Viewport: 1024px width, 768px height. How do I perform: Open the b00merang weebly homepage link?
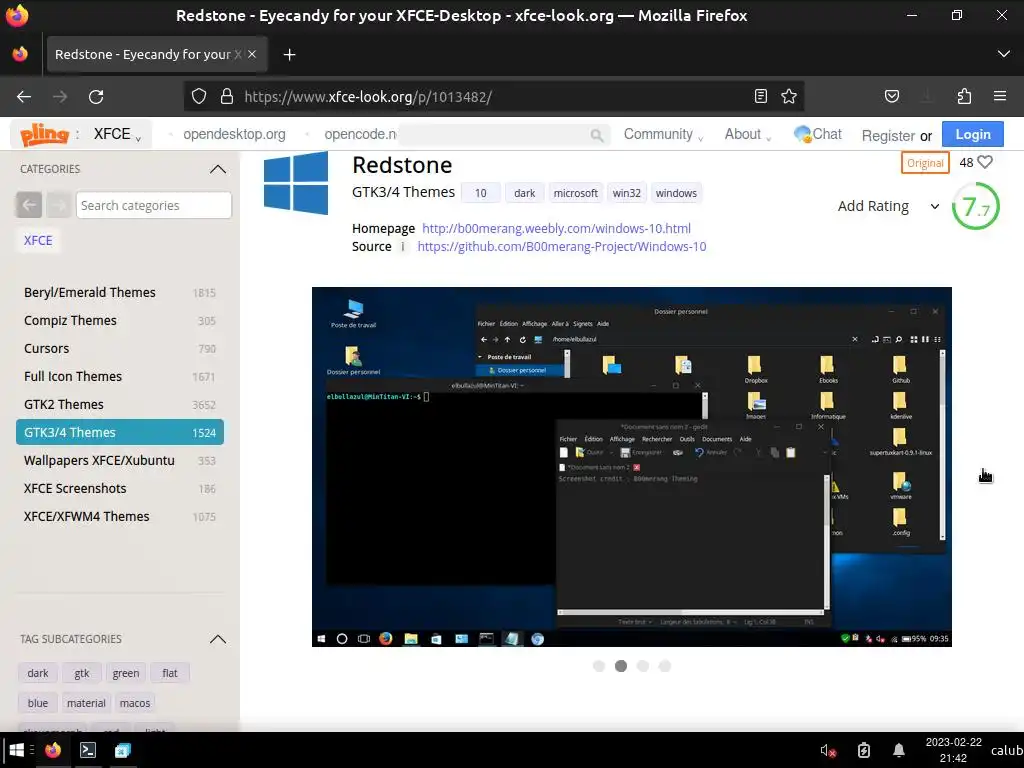pos(556,229)
